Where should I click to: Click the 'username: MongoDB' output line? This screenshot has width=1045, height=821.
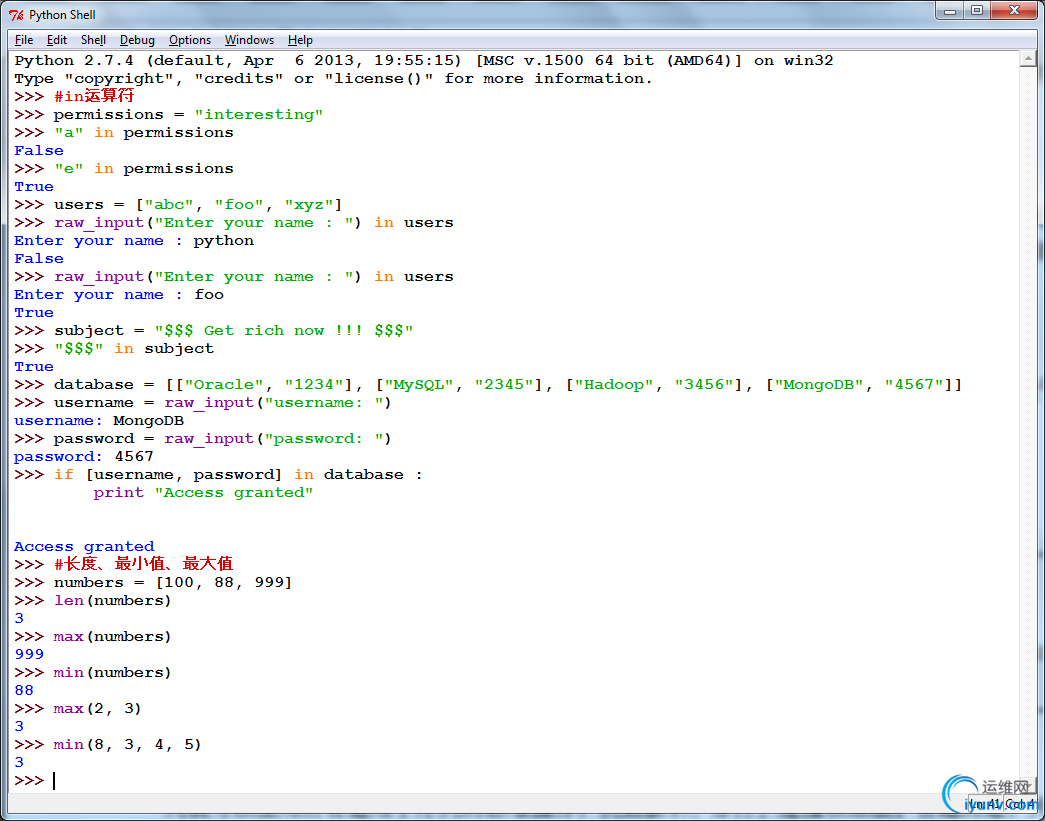pyautogui.click(x=99, y=420)
